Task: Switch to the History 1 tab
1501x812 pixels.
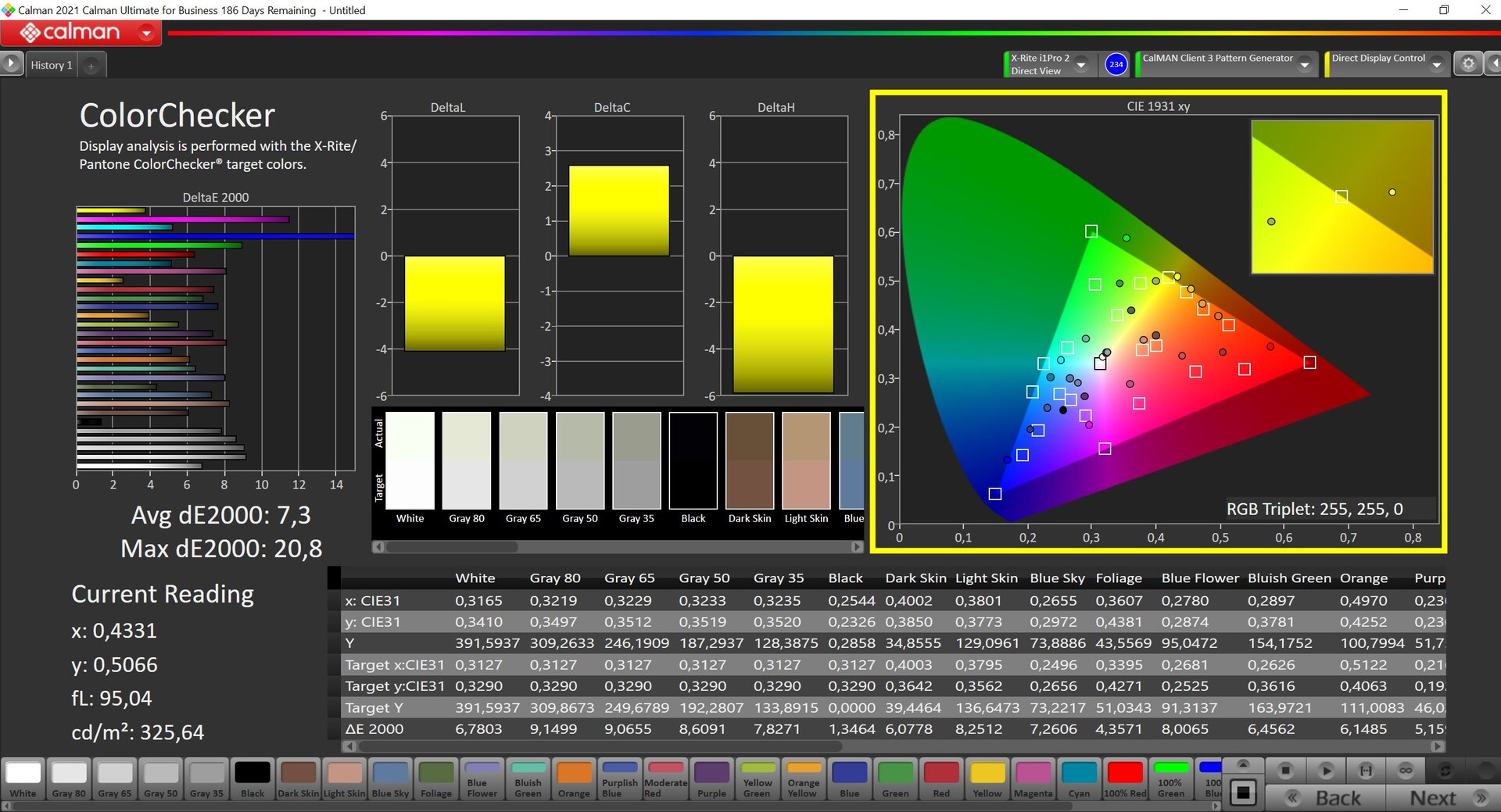Action: [x=52, y=65]
